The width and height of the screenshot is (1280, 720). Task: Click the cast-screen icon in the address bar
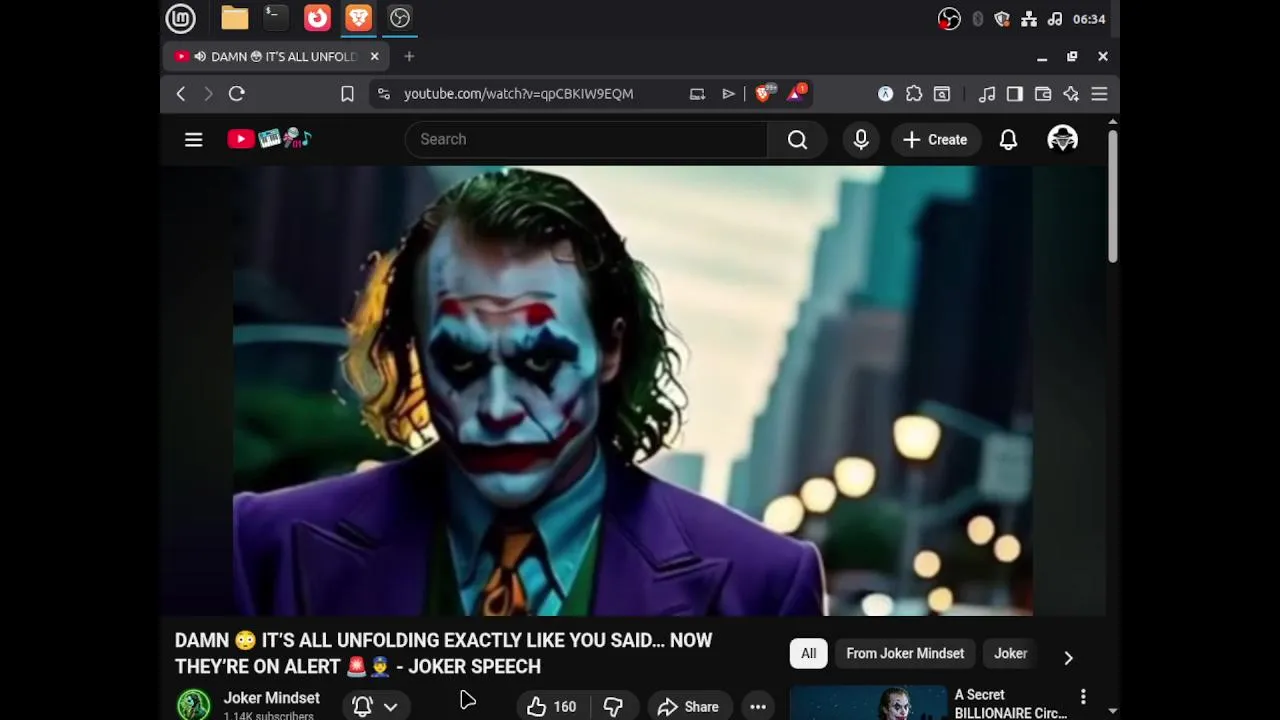point(697,94)
